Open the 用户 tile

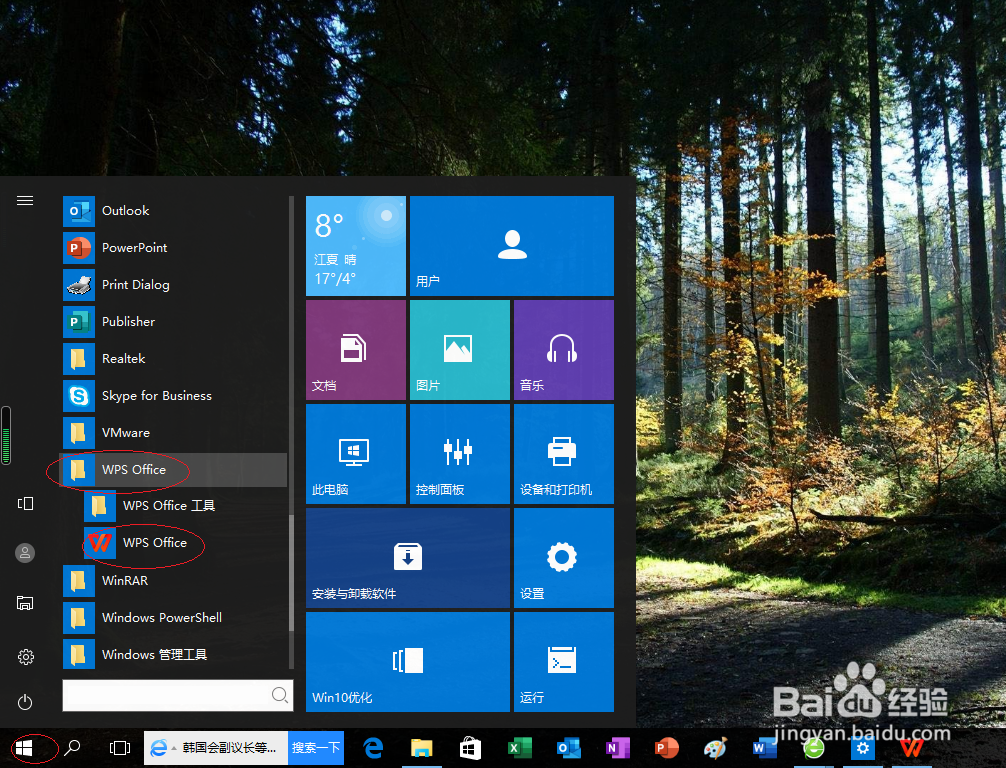(512, 246)
